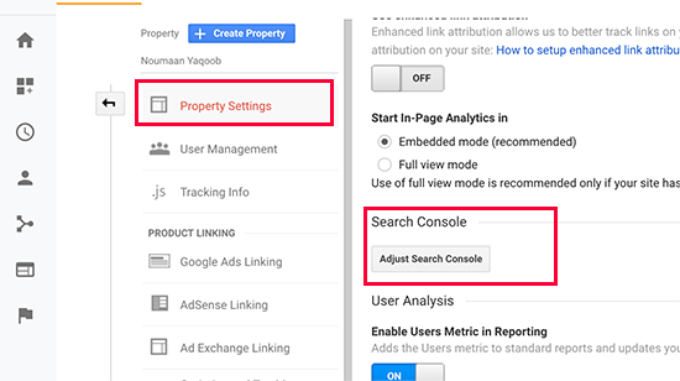Viewport: 680px width, 381px height.
Task: Go to the Home icon in sidebar
Action: tap(25, 40)
